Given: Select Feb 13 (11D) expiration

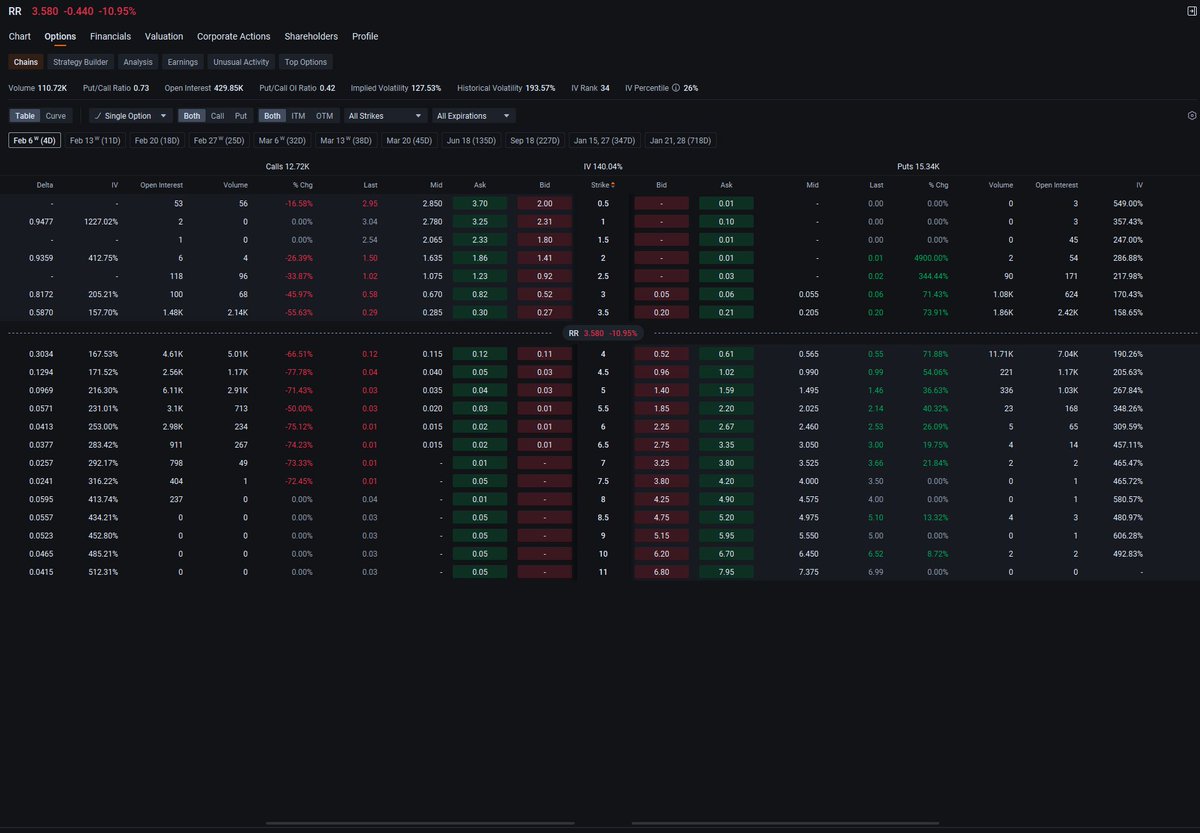Looking at the screenshot, I should pos(95,141).
